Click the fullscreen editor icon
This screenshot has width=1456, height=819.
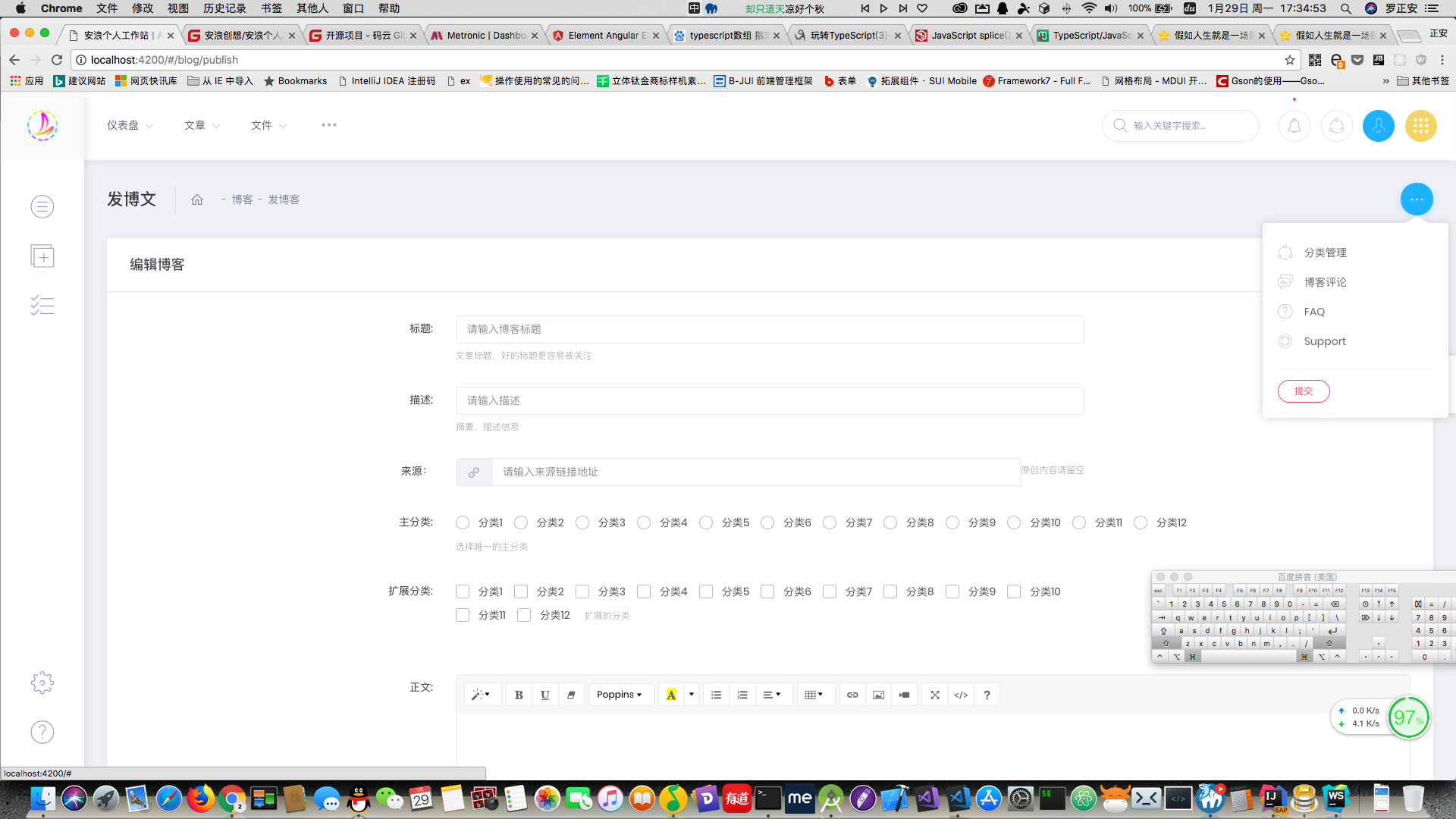pyautogui.click(x=935, y=695)
